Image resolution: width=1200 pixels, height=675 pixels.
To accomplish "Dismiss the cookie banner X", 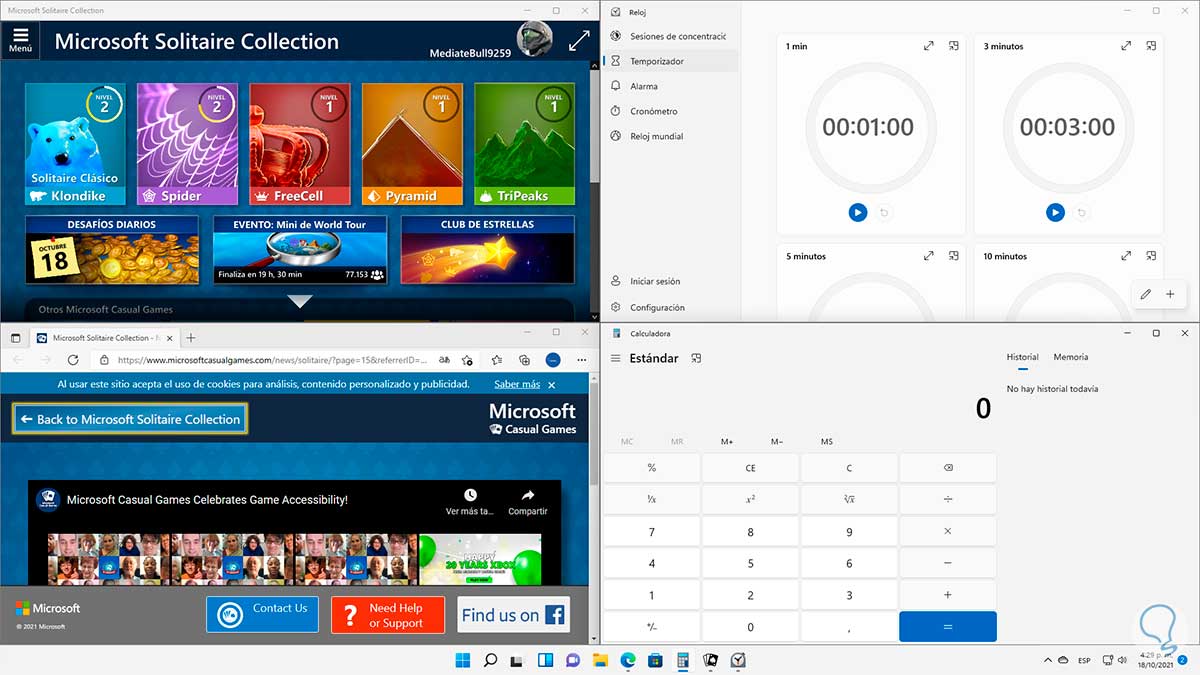I will click(552, 384).
